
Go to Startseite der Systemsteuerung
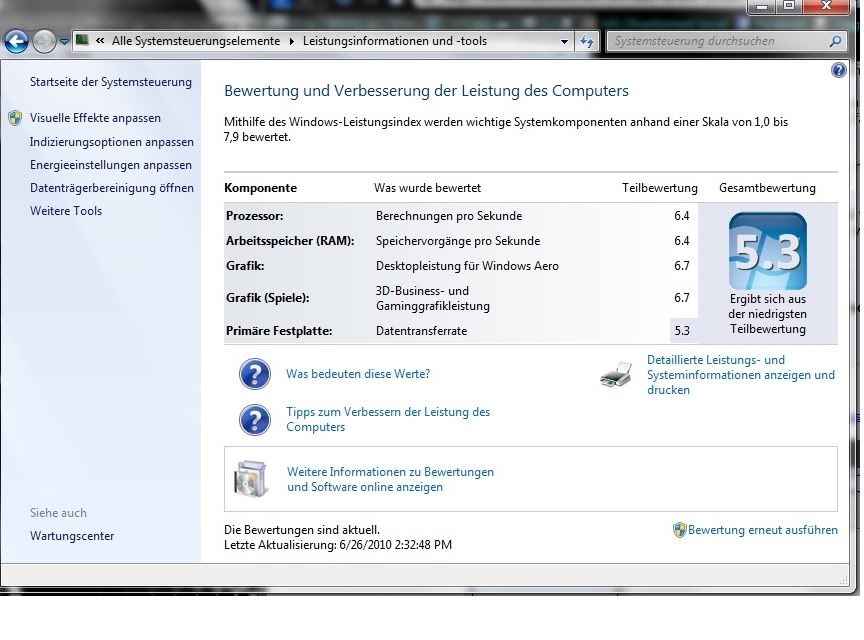(x=111, y=82)
